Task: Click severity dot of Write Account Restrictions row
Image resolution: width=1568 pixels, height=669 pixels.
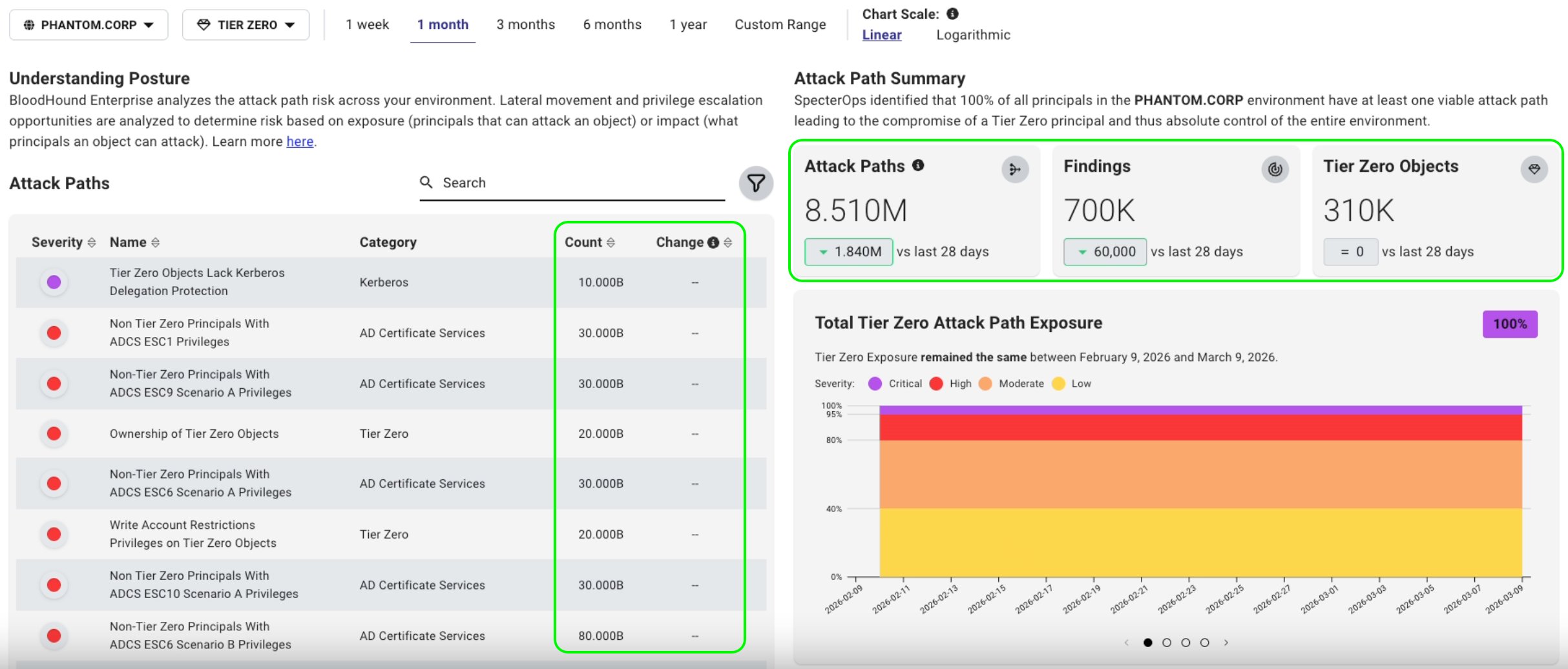Action: 54,534
